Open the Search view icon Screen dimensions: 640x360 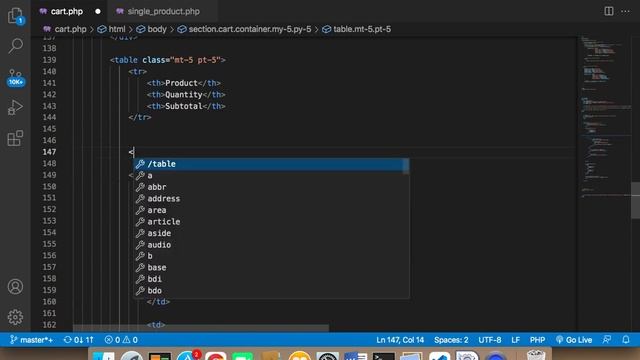point(16,46)
